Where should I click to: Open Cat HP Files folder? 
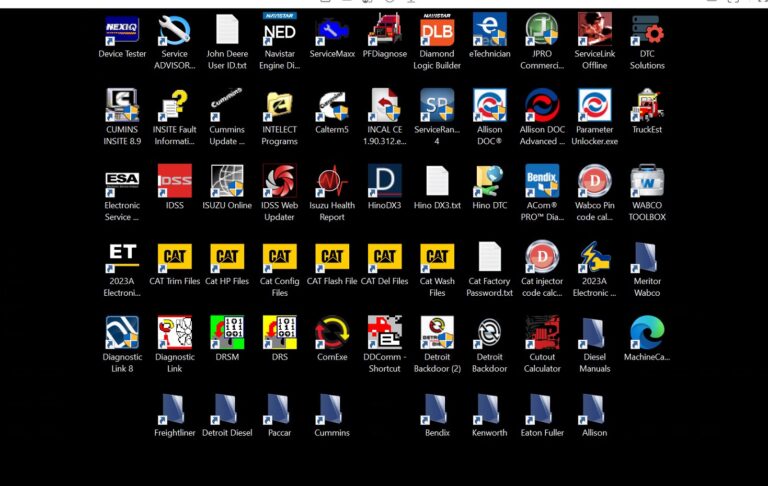227,257
